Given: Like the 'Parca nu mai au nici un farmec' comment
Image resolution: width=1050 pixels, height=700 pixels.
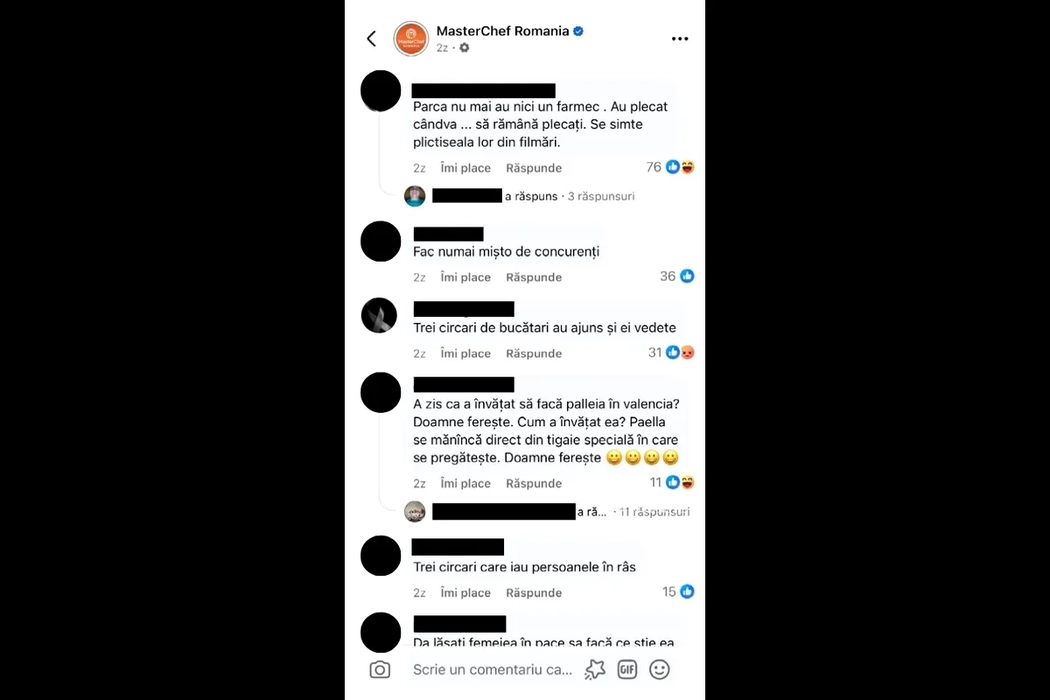Looking at the screenshot, I should 465,168.
